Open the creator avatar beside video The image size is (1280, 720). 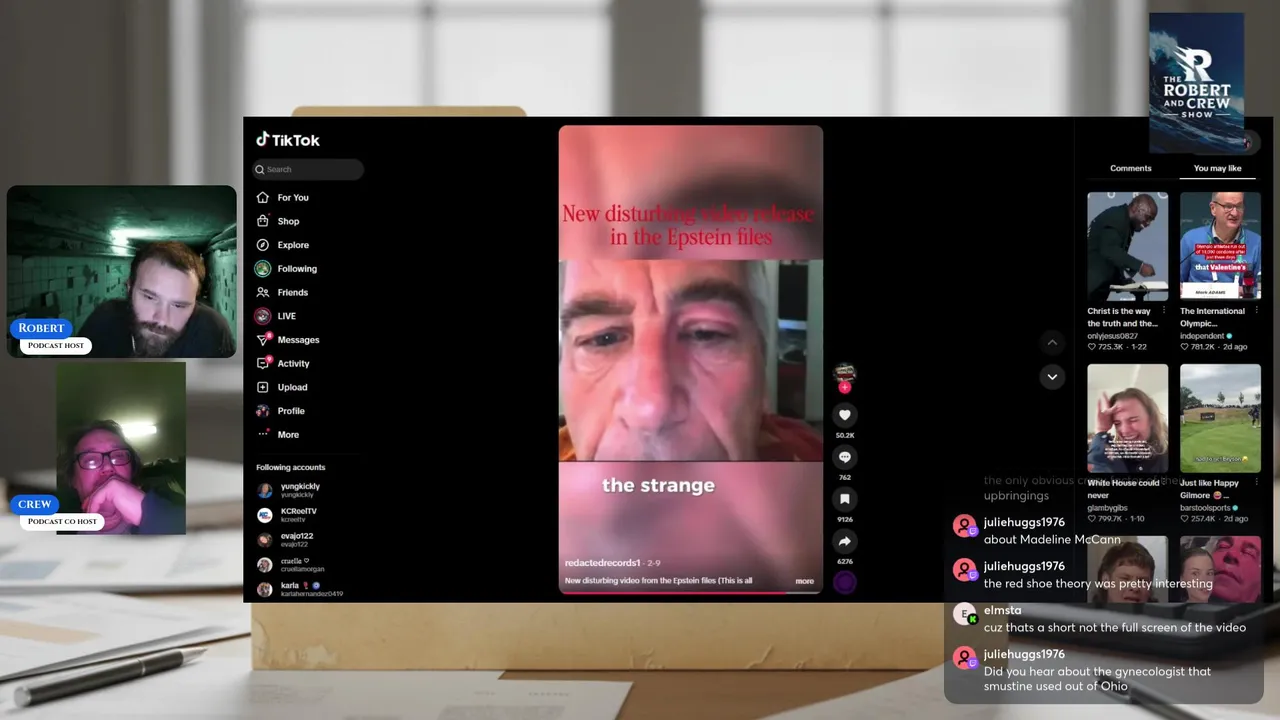pos(845,373)
